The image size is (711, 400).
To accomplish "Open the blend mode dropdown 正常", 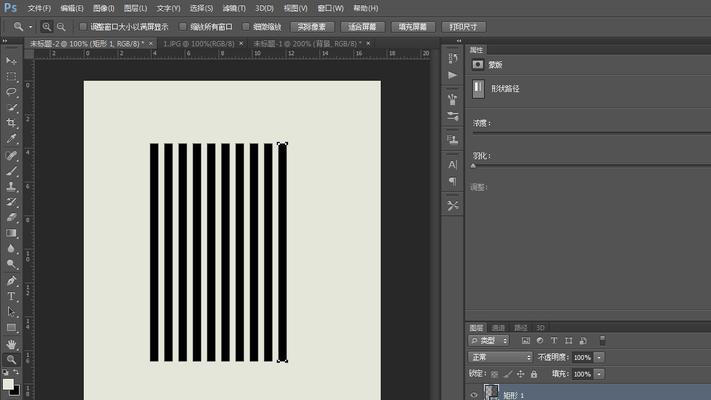I will point(500,357).
